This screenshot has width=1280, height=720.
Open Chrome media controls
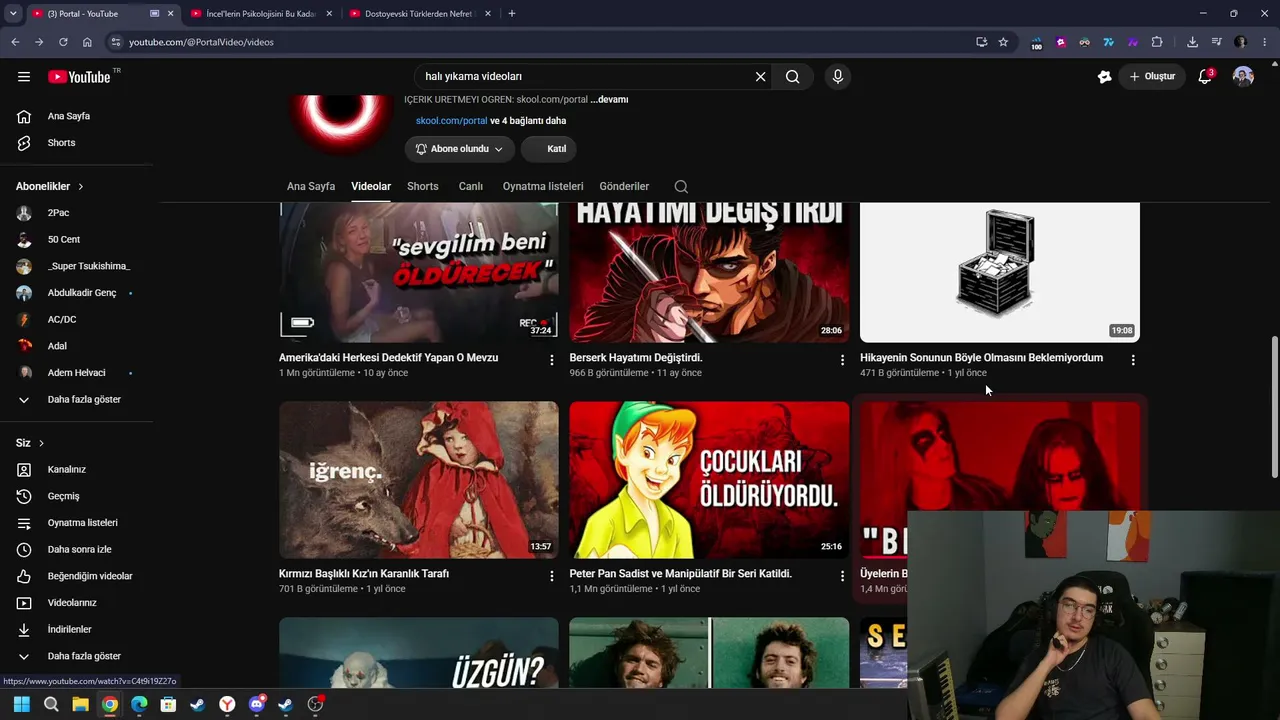click(1216, 42)
